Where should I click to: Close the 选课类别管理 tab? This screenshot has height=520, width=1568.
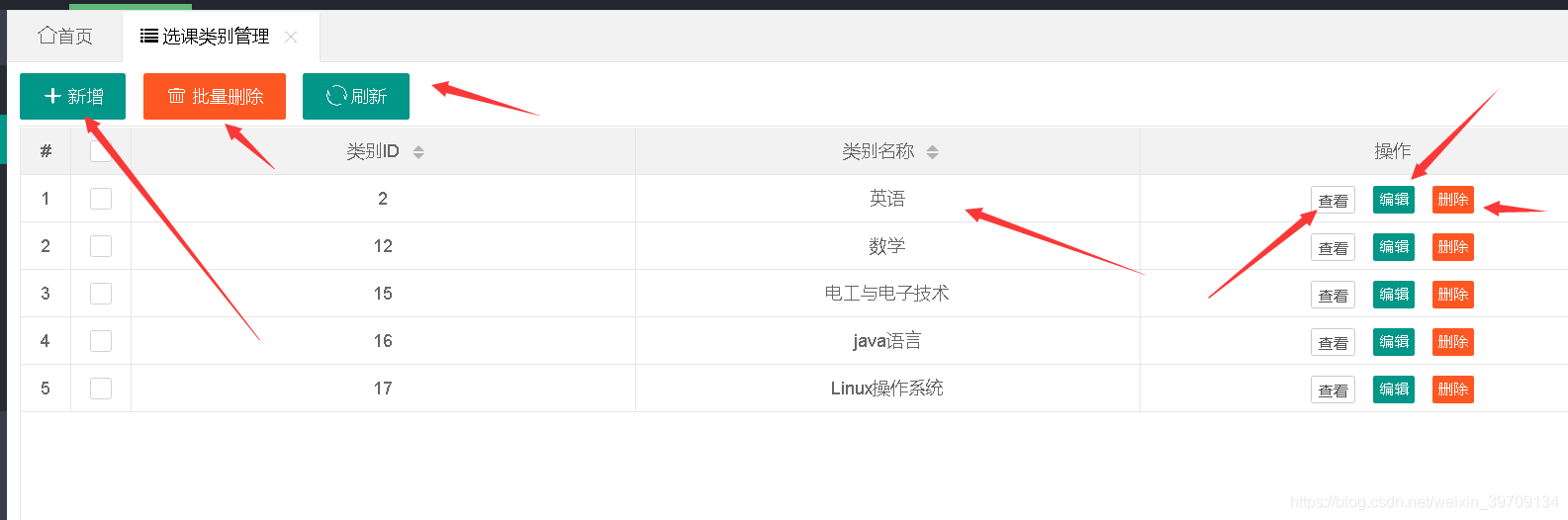(291, 37)
